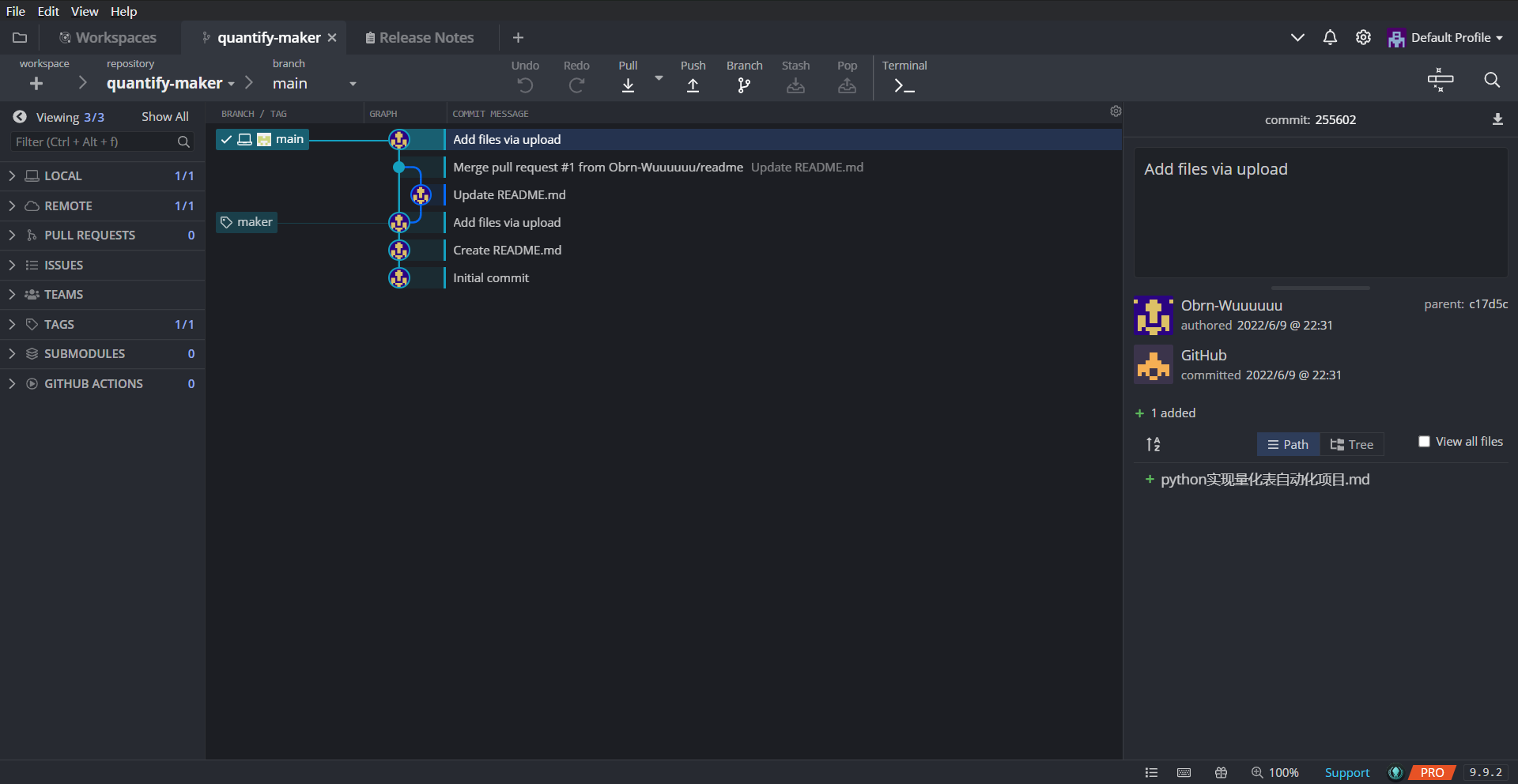Select Path view for file list
Image resolution: width=1518 pixels, height=784 pixels.
[1288, 444]
